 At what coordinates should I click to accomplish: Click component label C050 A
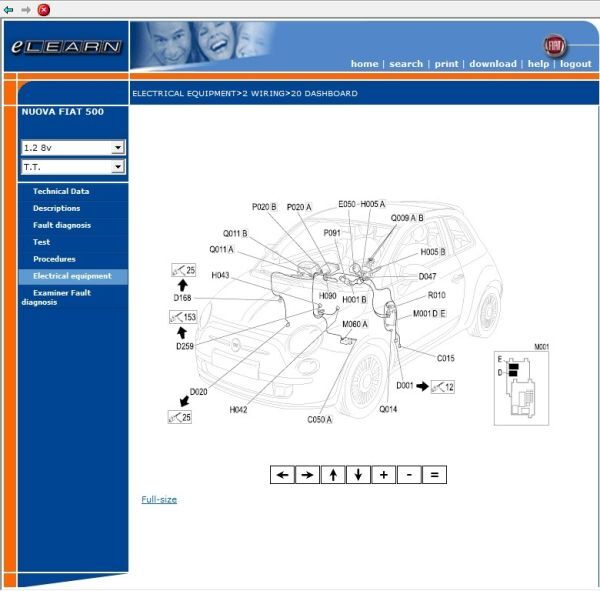[x=320, y=420]
